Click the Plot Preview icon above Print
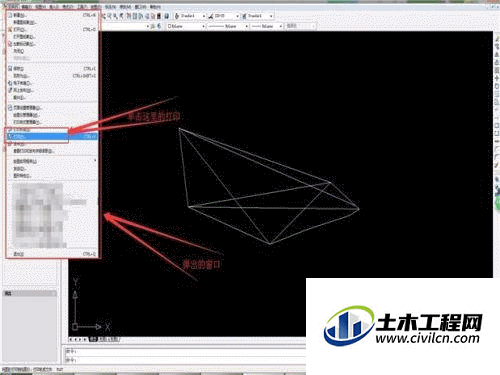The height and width of the screenshot is (375, 500). coord(10,129)
